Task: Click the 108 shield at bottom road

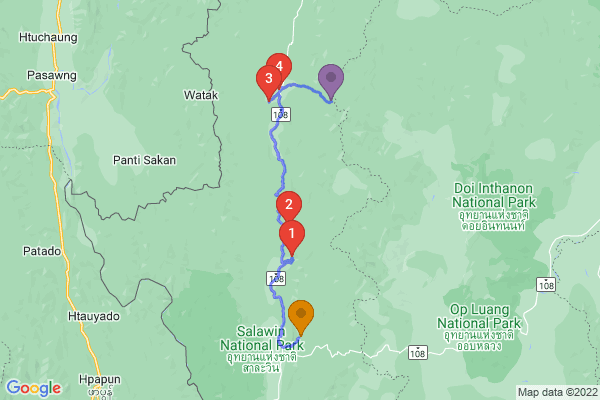Action: click(417, 352)
